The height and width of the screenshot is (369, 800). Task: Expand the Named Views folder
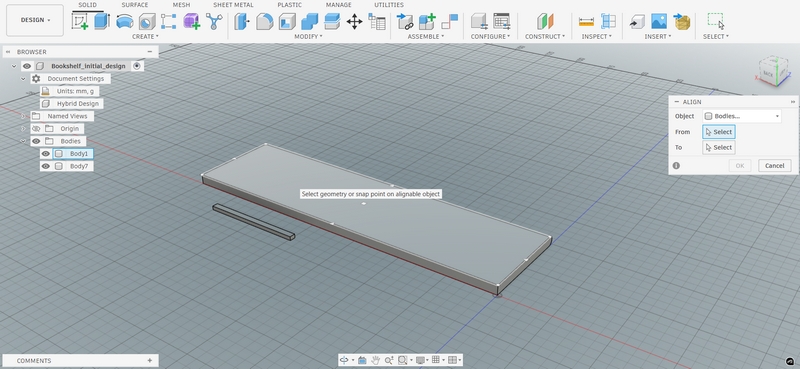(23, 116)
